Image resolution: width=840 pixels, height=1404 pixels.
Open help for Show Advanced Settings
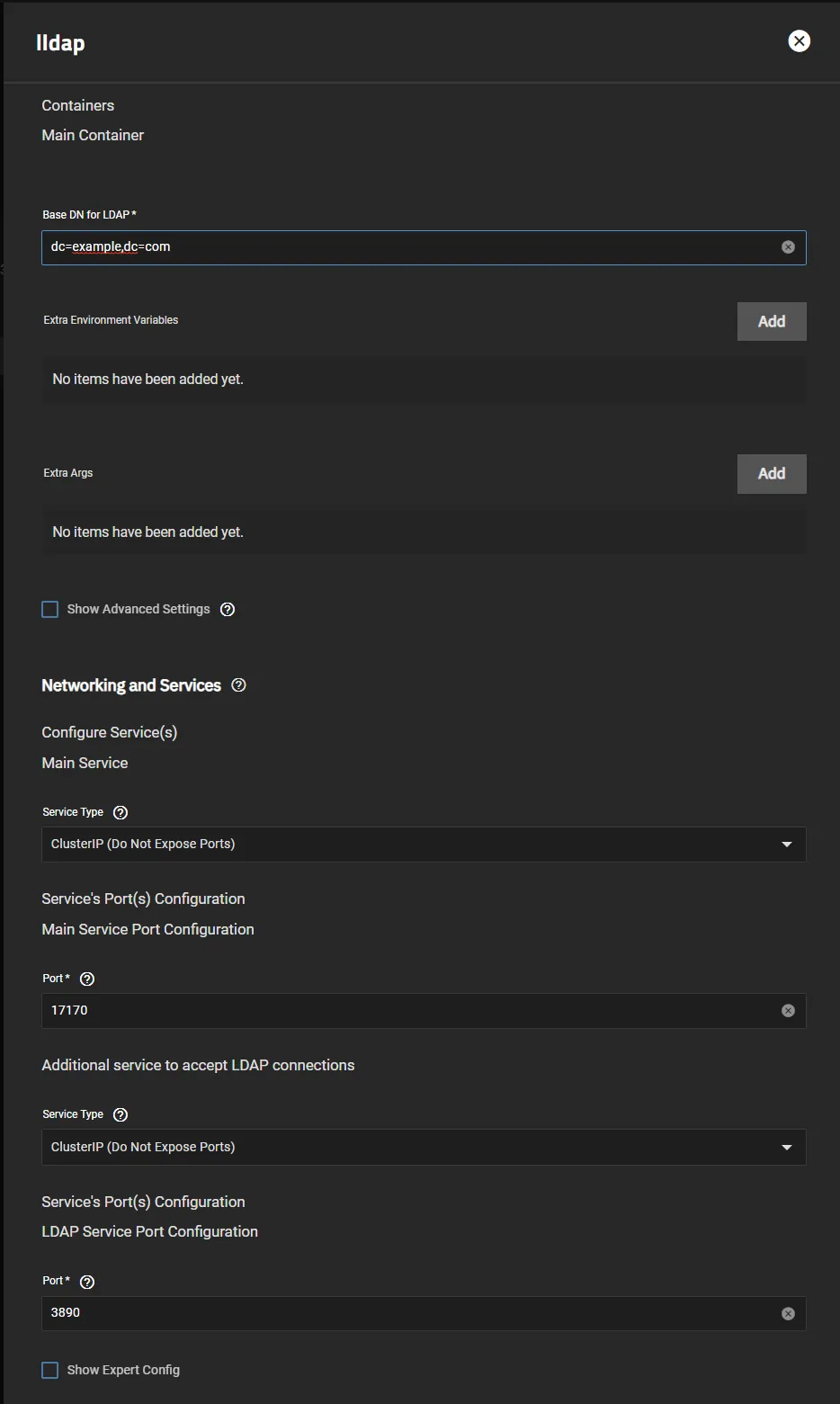click(228, 610)
